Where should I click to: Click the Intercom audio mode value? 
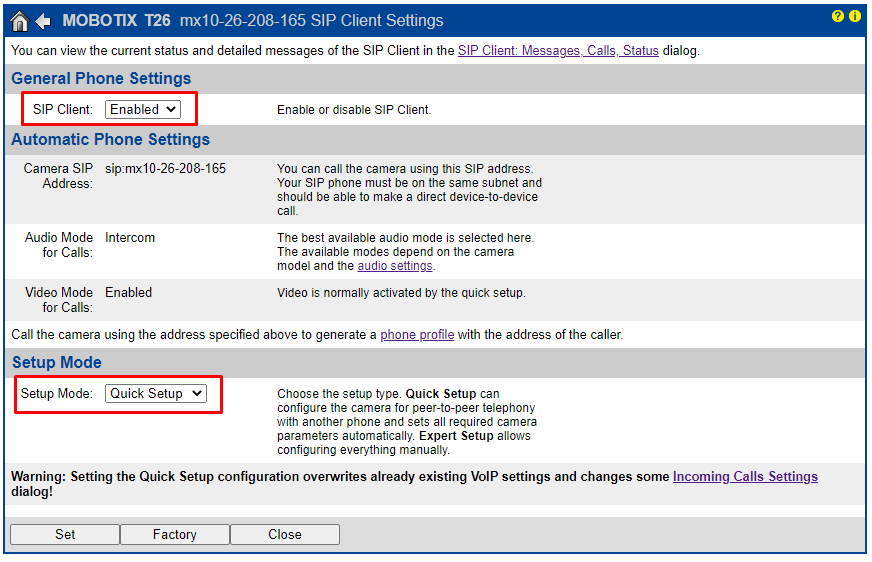[x=130, y=238]
